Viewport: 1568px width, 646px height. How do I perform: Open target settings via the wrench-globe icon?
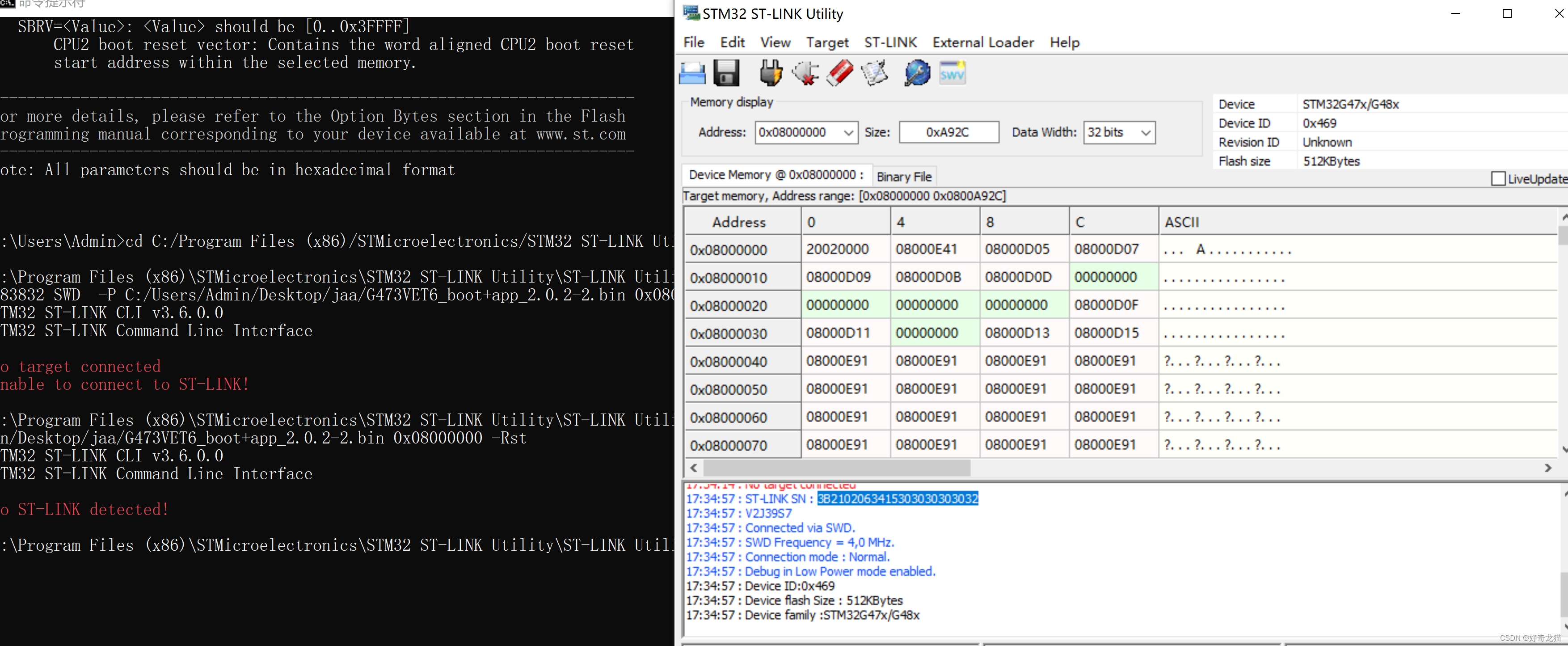[916, 72]
